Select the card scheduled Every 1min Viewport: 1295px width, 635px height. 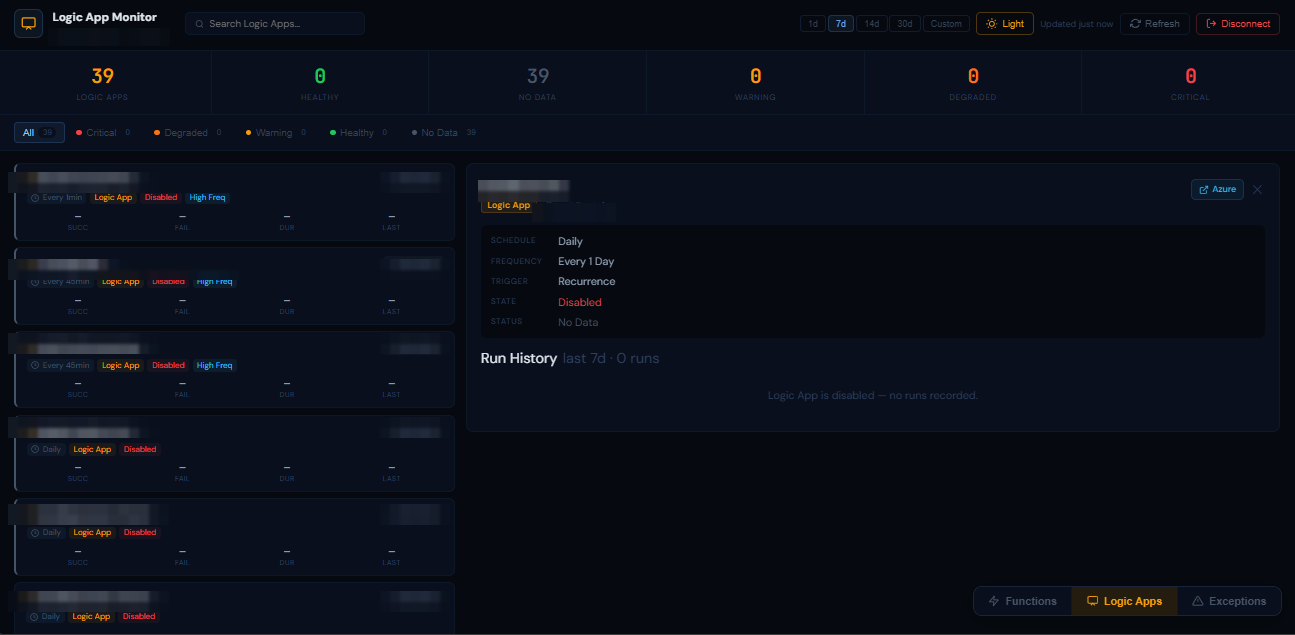[x=234, y=202]
